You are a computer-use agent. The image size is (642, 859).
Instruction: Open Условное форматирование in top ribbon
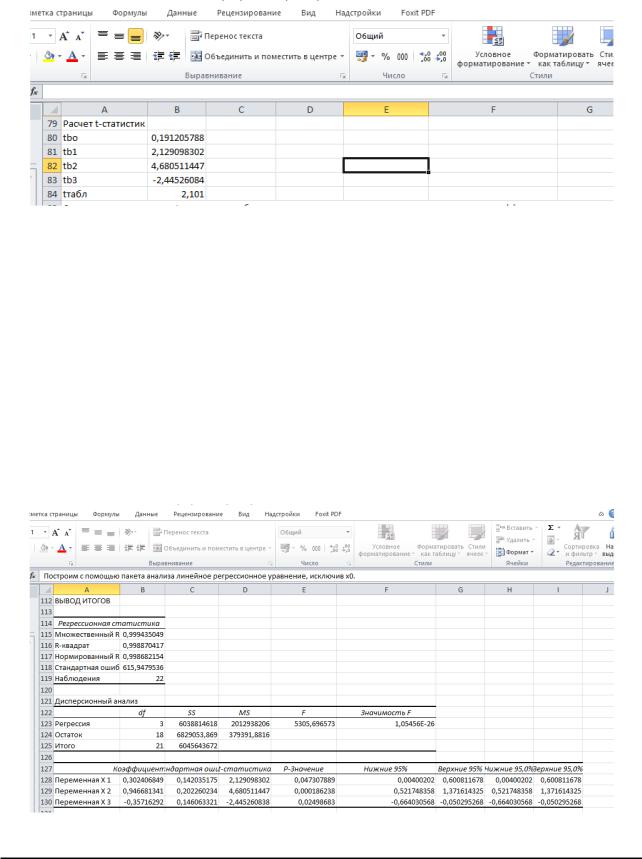click(x=493, y=47)
